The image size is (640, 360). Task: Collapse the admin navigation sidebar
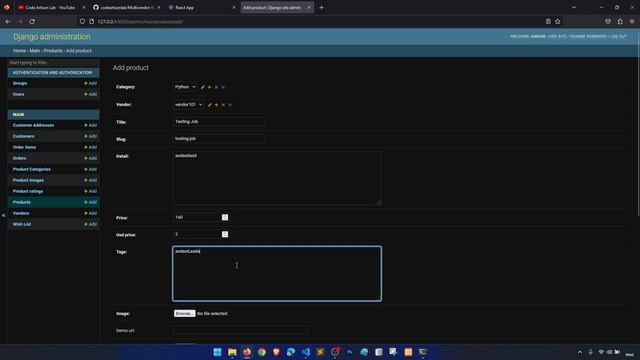click(x=3, y=215)
